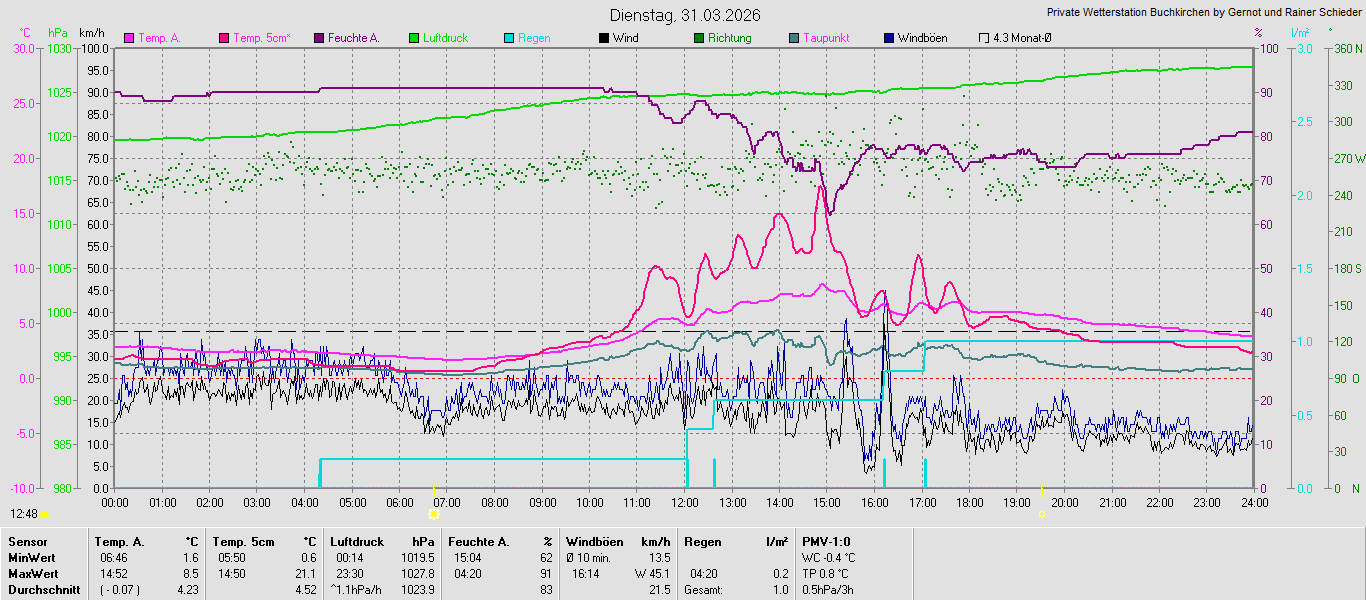Click the 12:48 time indicator

(25, 513)
